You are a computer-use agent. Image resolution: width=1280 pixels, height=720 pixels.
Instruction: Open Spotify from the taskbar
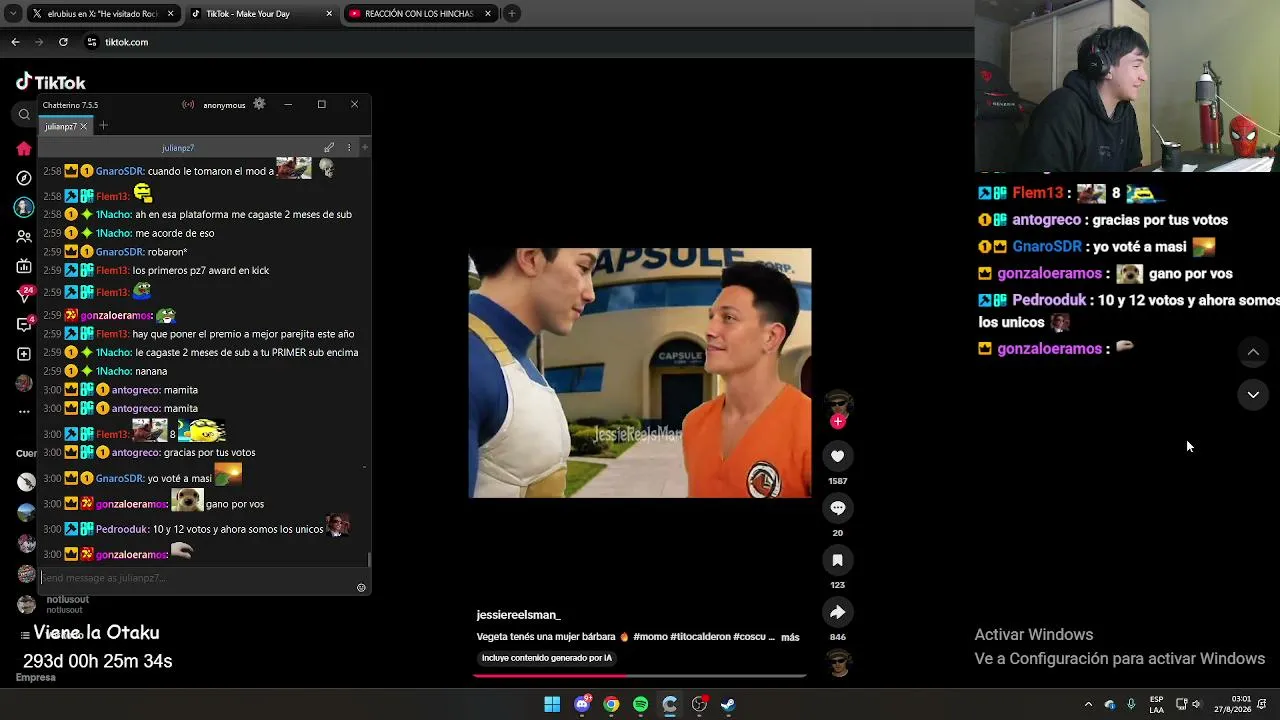[x=640, y=704]
